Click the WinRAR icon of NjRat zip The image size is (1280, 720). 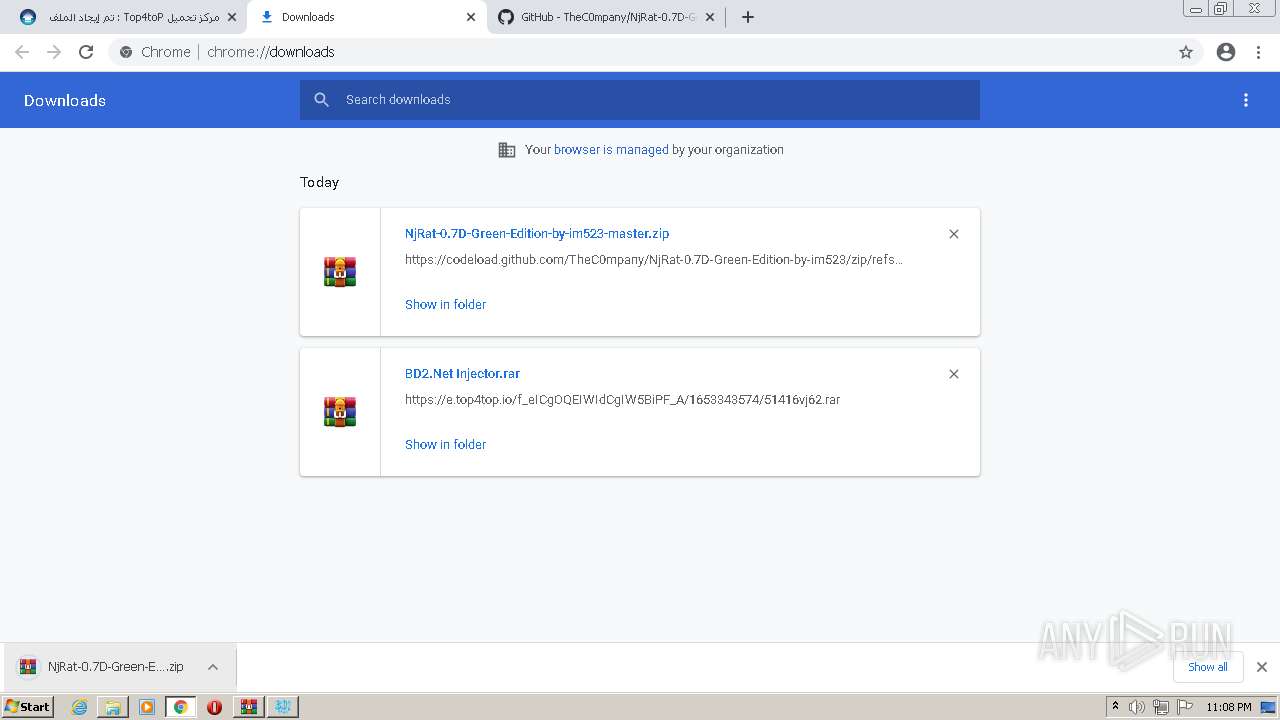[340, 272]
